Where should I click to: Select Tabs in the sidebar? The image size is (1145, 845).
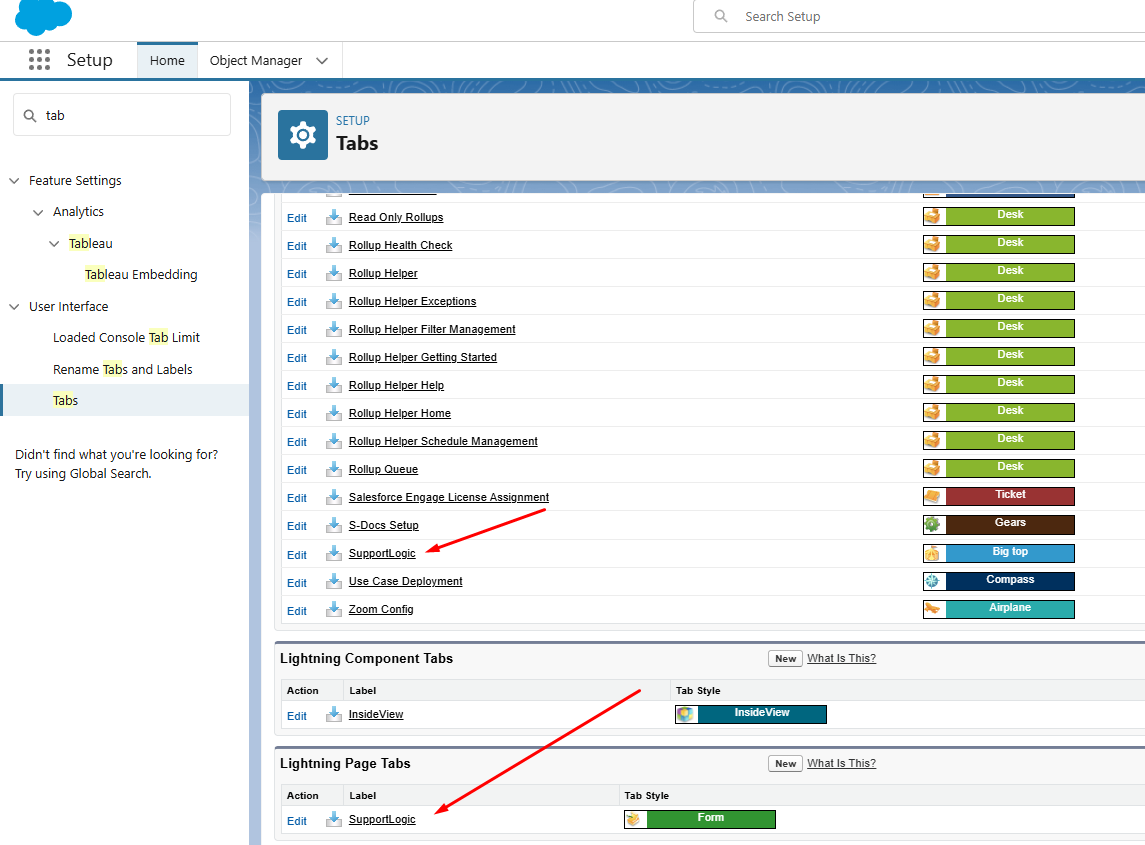click(x=124, y=400)
